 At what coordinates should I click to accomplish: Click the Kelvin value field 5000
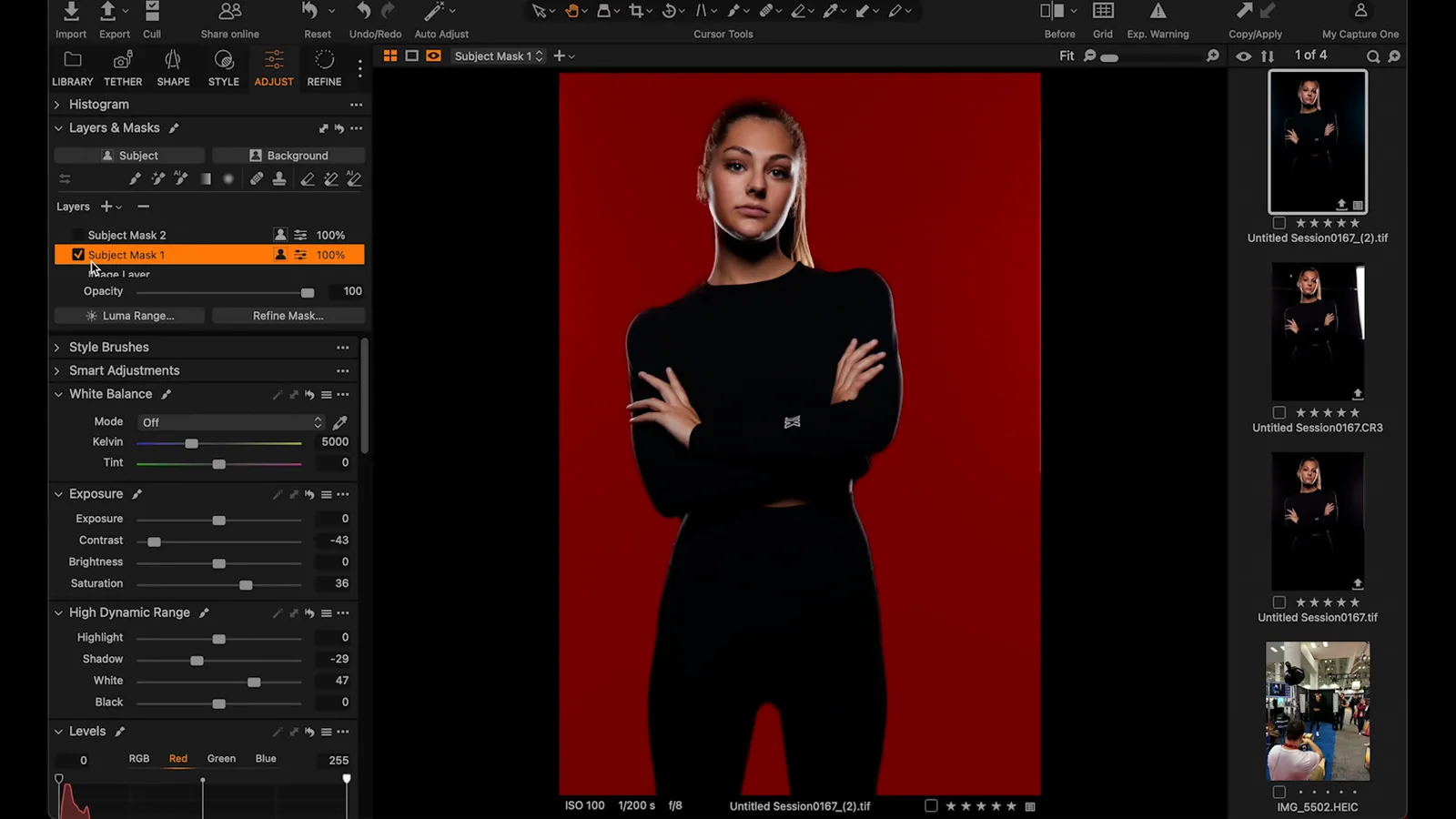[x=334, y=442]
